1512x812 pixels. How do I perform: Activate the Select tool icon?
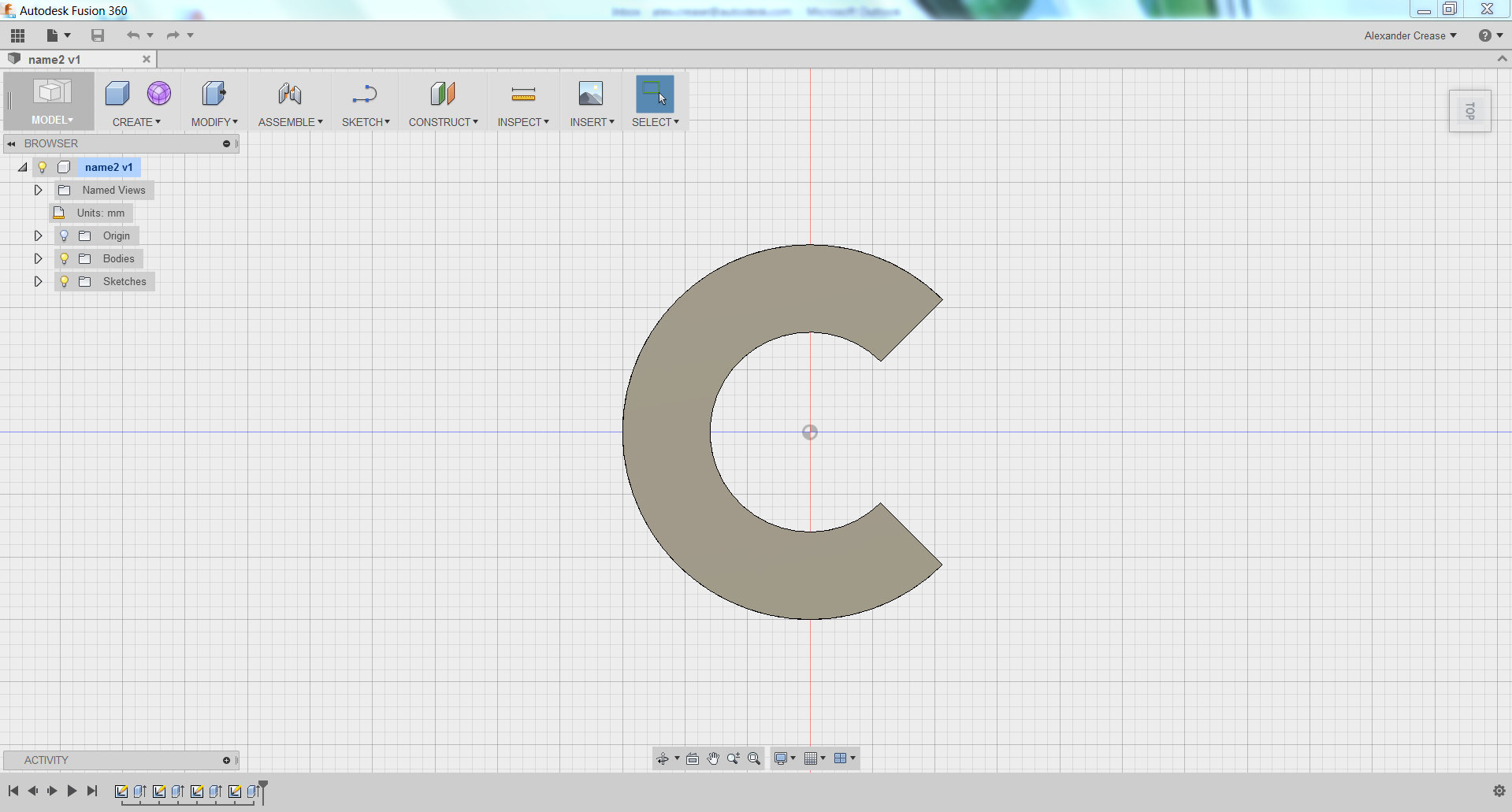pos(655,94)
